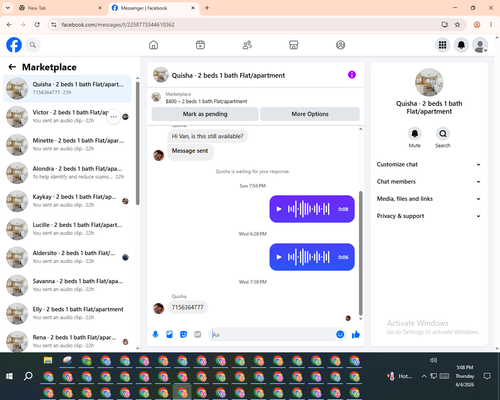This screenshot has width=500, height=400.
Task: Open the Facebook notifications bell
Action: pos(461,45)
